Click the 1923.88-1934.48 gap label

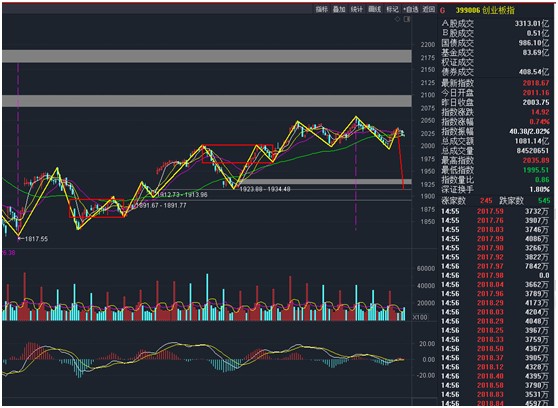tap(265, 189)
